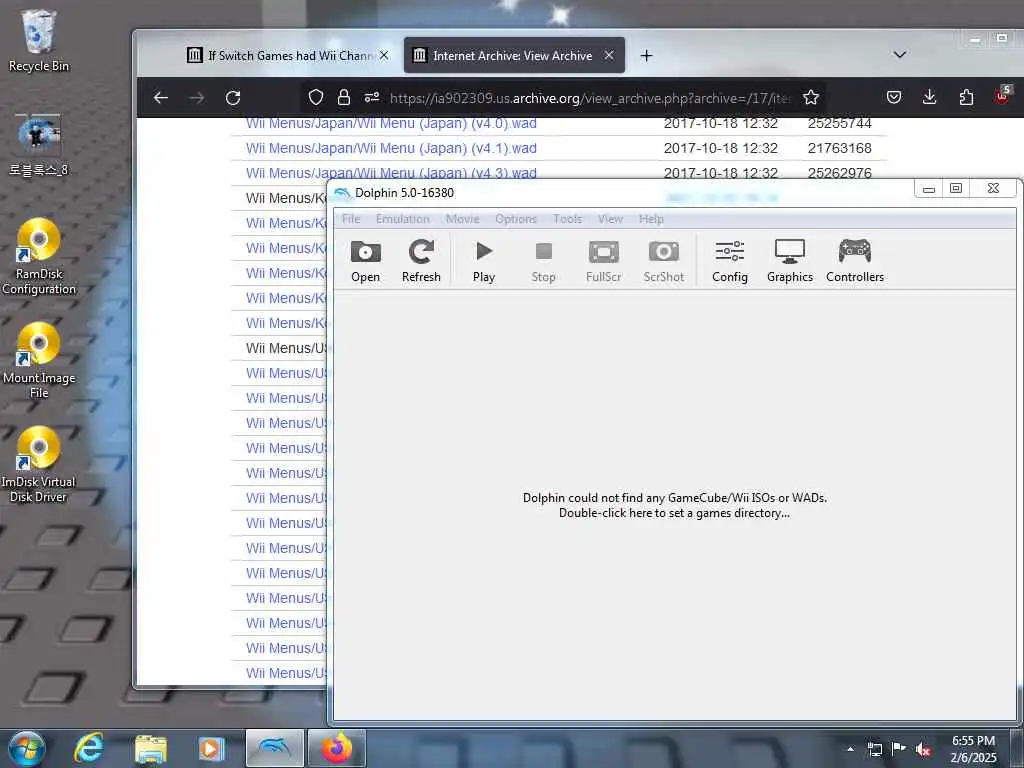Toggle FullScr mode in Dolphin toolbar

click(x=603, y=261)
